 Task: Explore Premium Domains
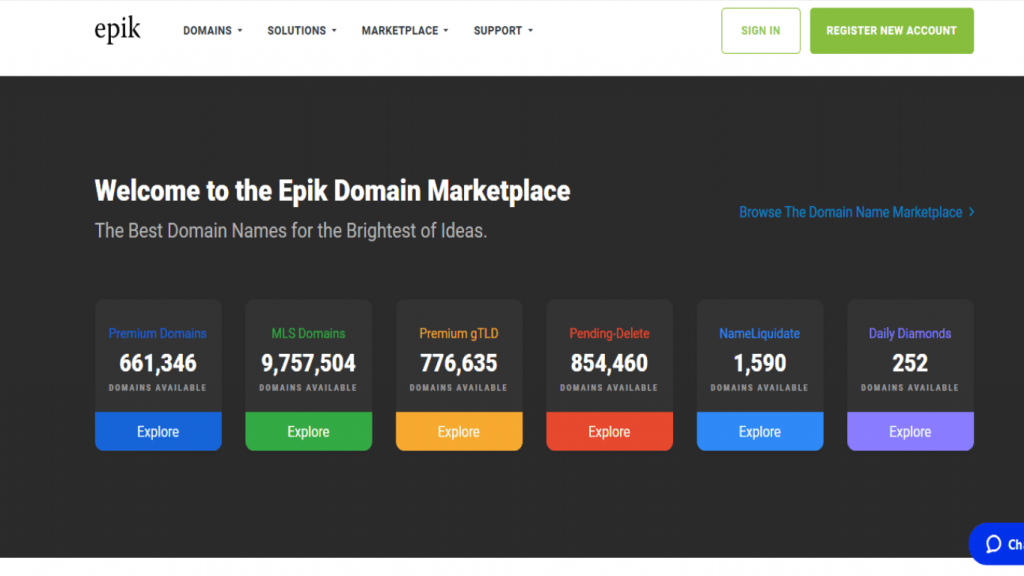(158, 431)
